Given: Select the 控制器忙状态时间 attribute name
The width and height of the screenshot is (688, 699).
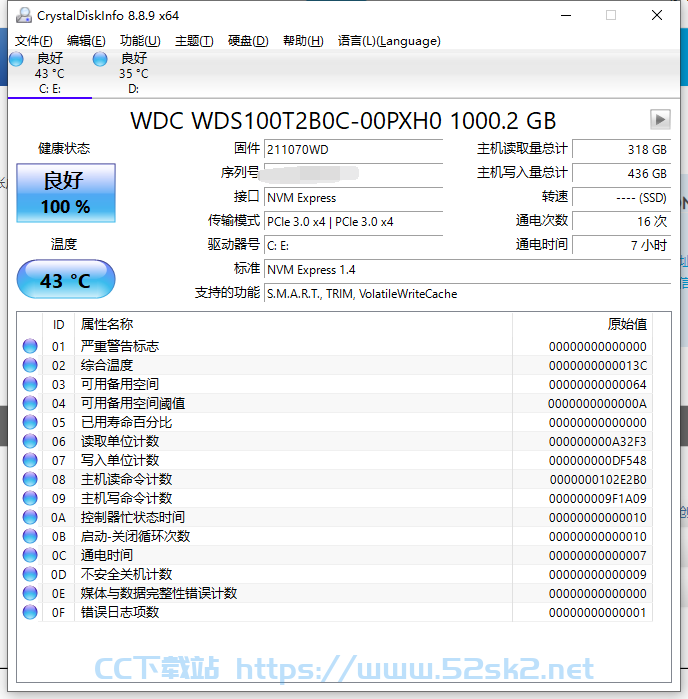Looking at the screenshot, I should (133, 517).
